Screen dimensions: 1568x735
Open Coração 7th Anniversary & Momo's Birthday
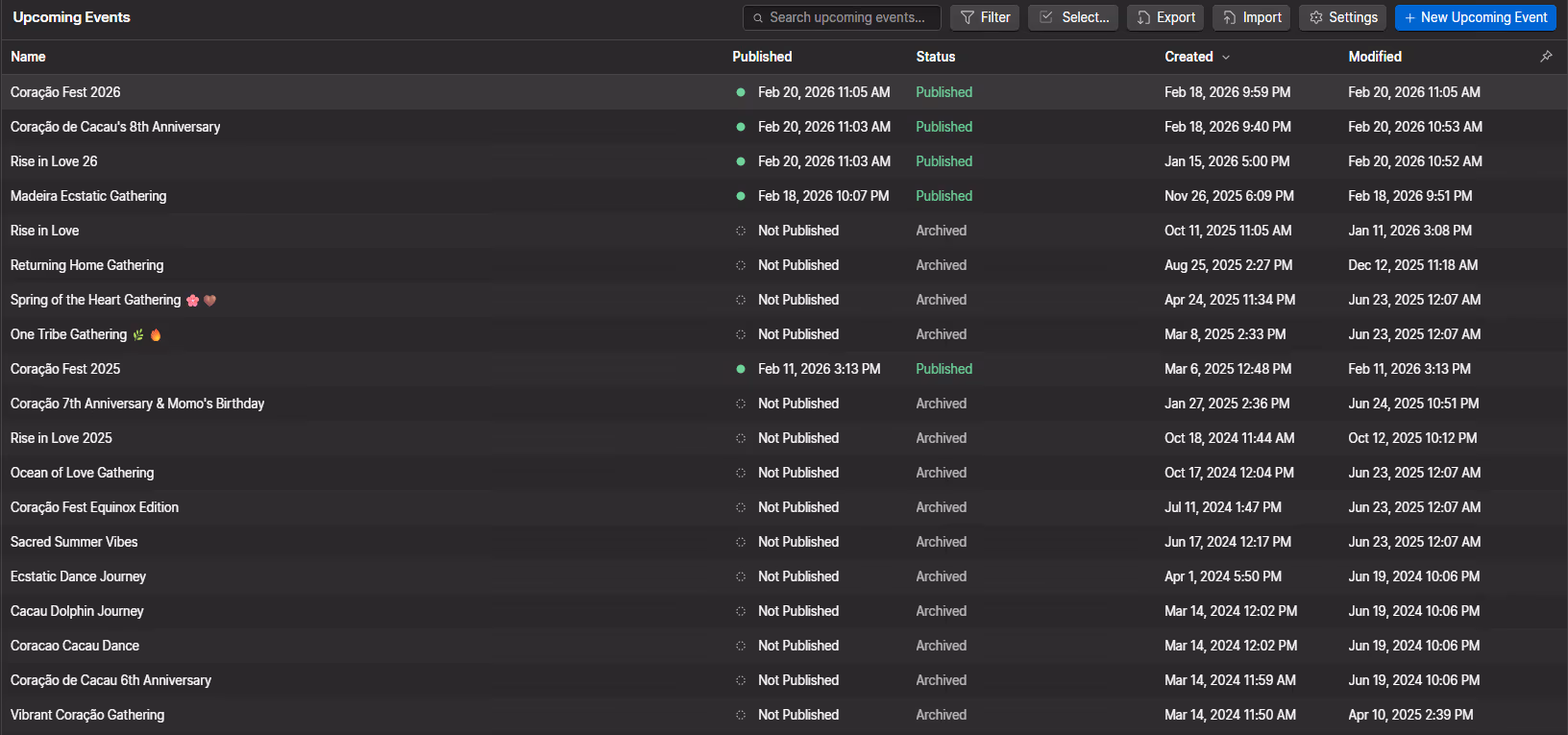click(x=137, y=404)
